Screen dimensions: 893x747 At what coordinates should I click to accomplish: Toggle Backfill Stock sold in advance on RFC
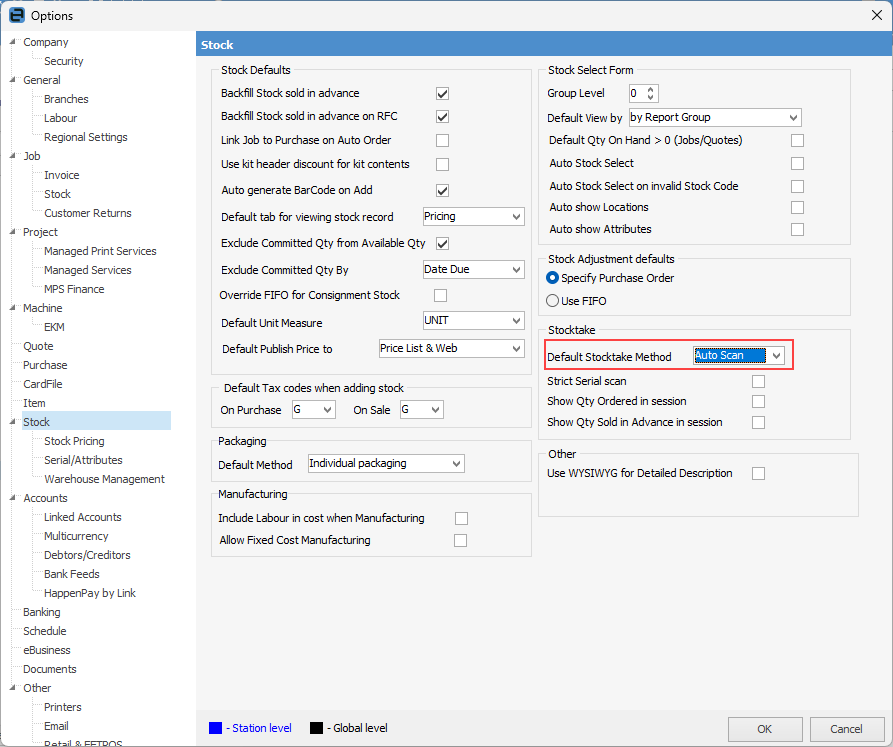click(442, 117)
